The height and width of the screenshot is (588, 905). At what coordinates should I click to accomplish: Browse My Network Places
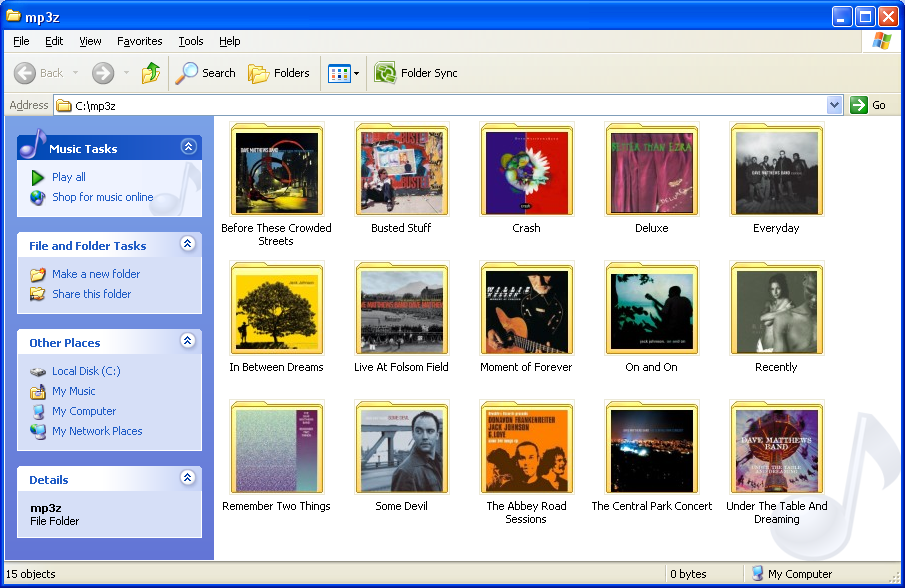pos(97,431)
